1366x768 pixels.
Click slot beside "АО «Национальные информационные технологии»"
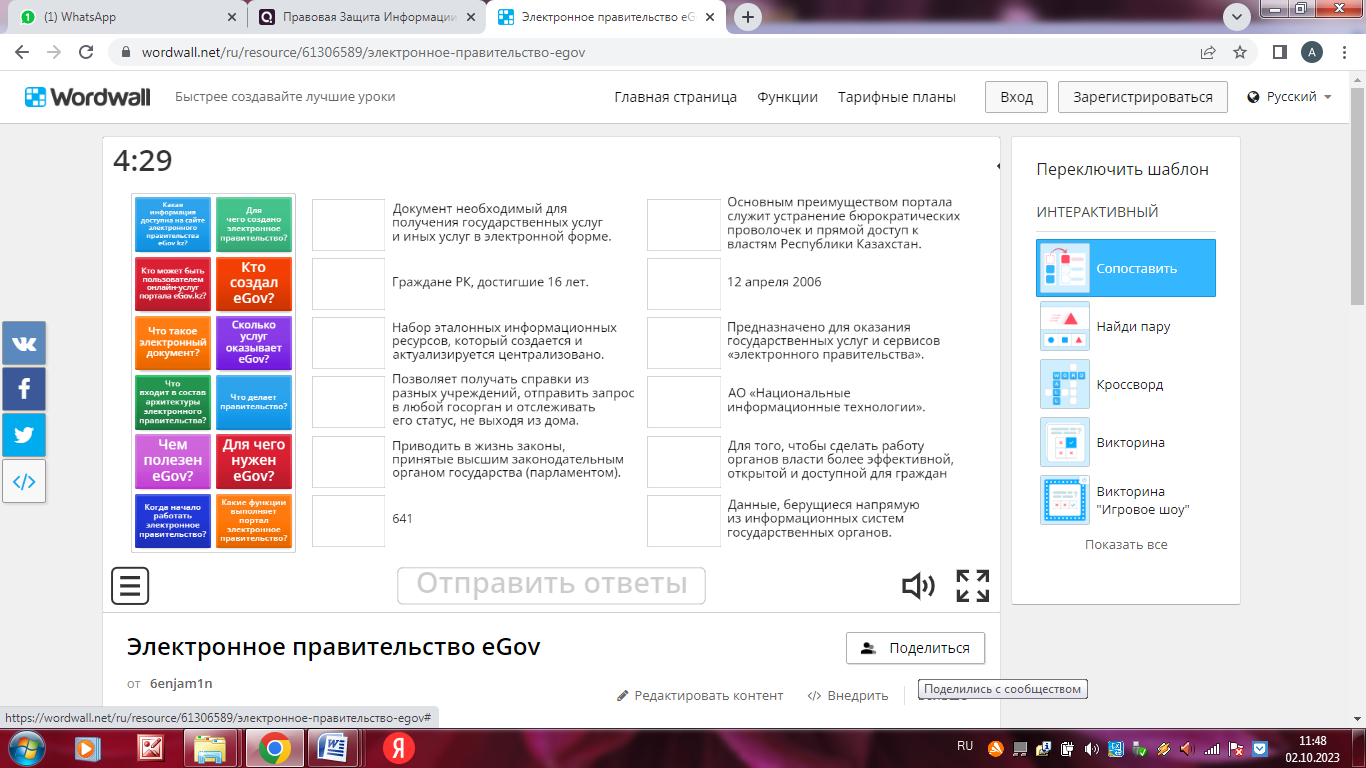coord(684,402)
